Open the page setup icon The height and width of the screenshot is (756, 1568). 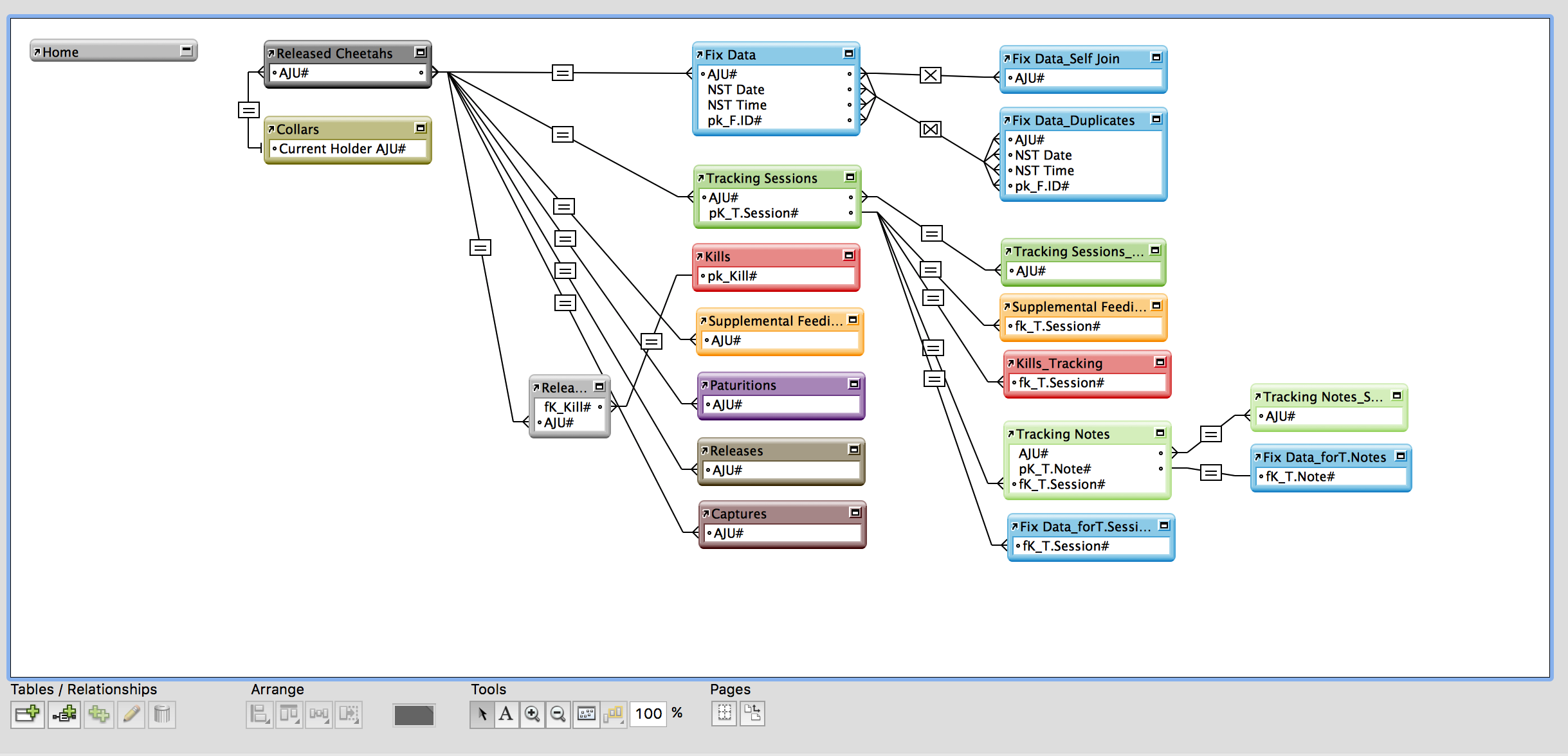[x=752, y=713]
